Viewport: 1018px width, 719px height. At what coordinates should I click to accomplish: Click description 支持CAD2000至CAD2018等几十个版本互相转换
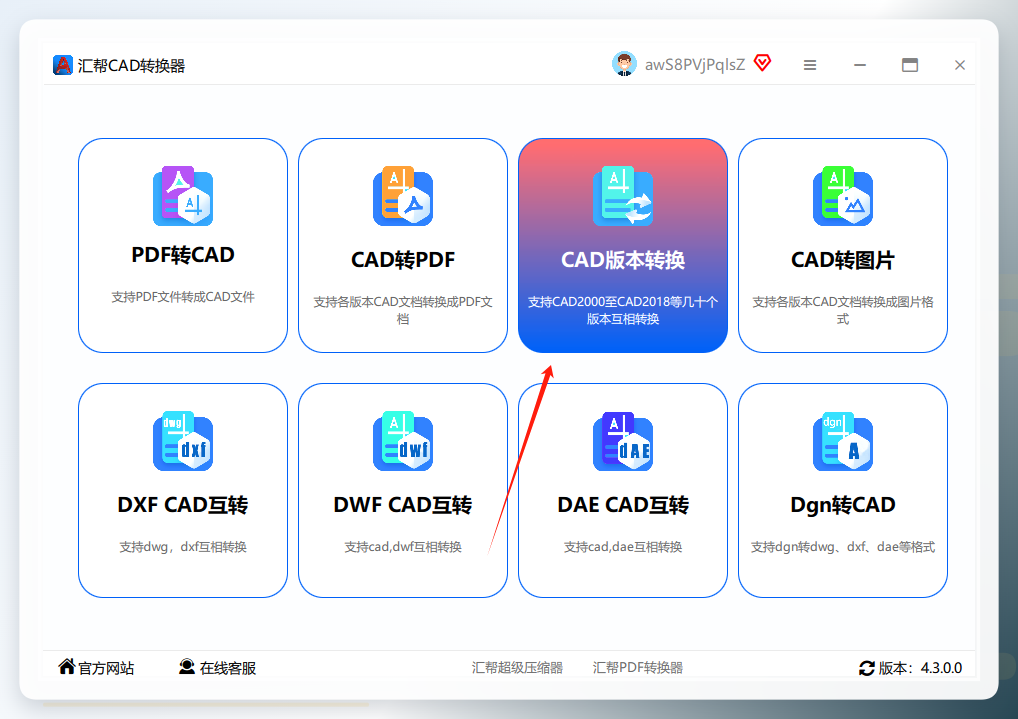click(x=623, y=310)
